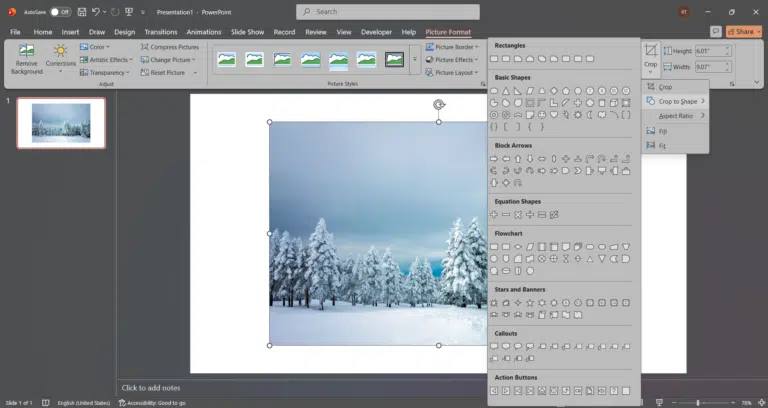Screen dimensions: 768x408
Task: Choose the Lightning Bolt shape
Action: coord(566,115)
